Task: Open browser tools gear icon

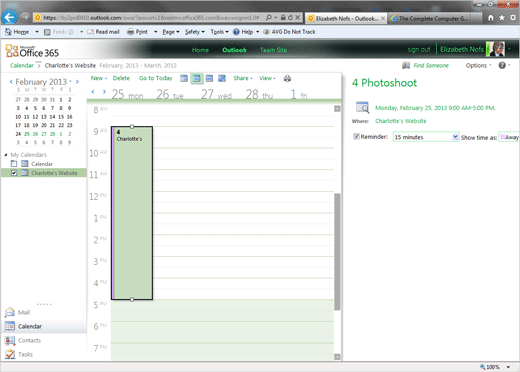Action: [x=513, y=18]
